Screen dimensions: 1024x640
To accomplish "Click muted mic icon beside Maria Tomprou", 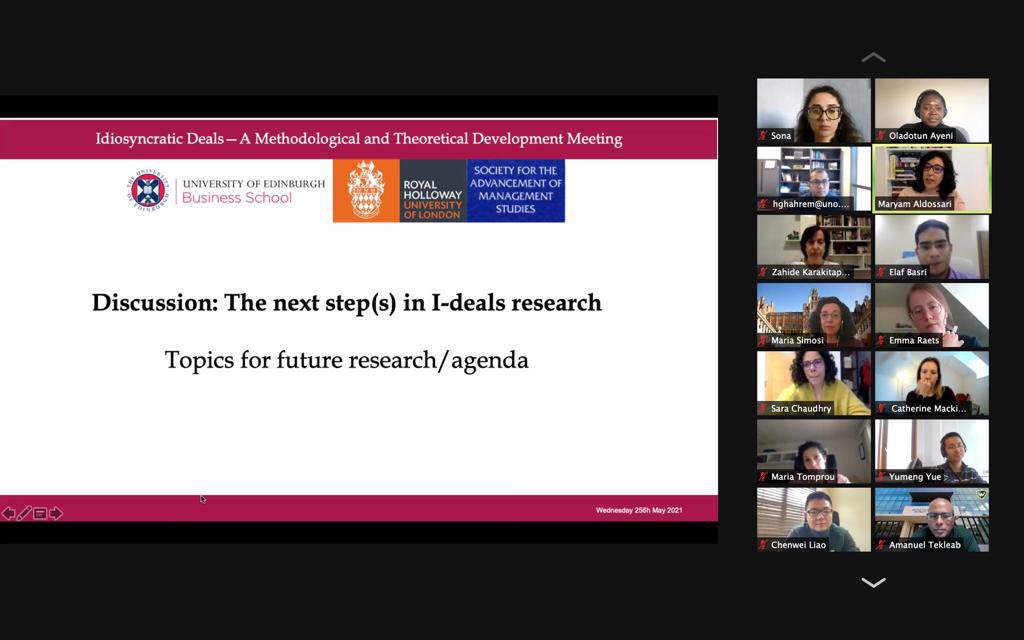I will pyautogui.click(x=763, y=477).
